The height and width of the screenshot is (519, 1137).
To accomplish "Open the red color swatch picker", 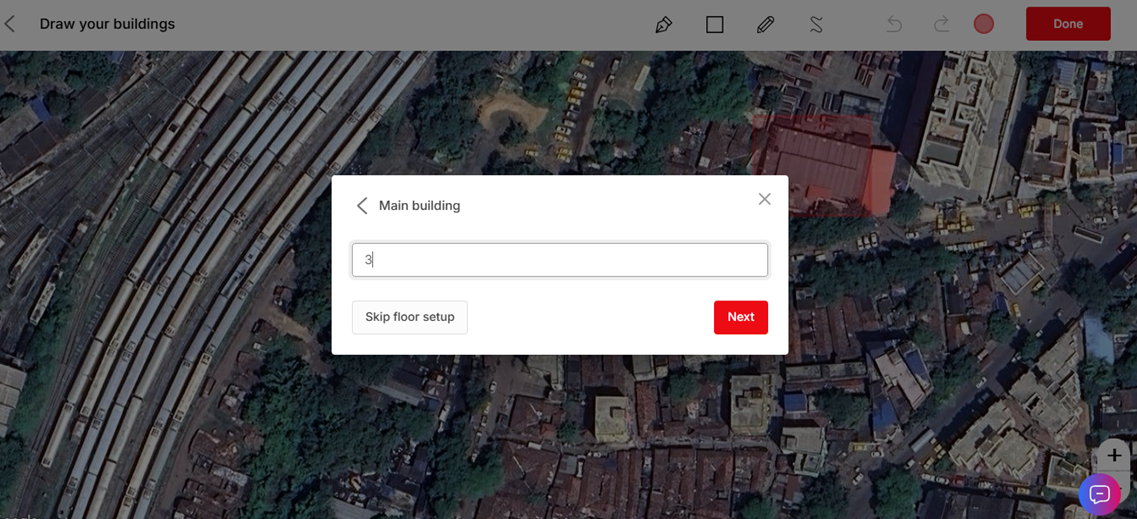I will pos(983,24).
